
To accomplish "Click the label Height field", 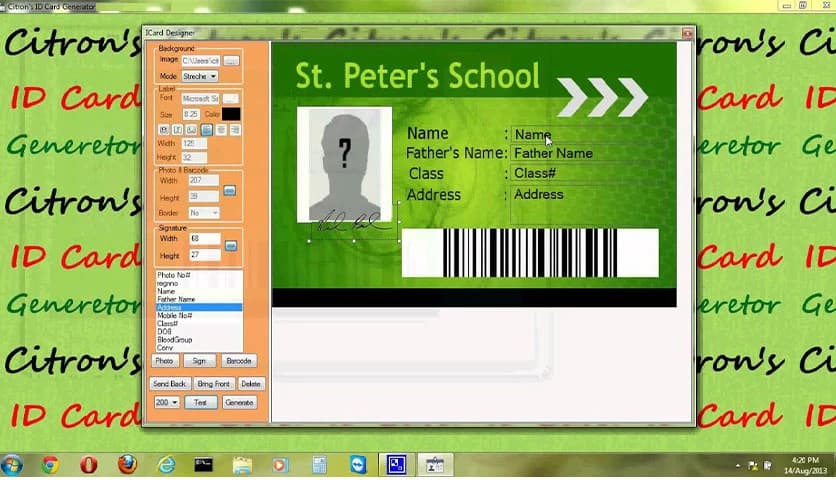I will point(194,157).
